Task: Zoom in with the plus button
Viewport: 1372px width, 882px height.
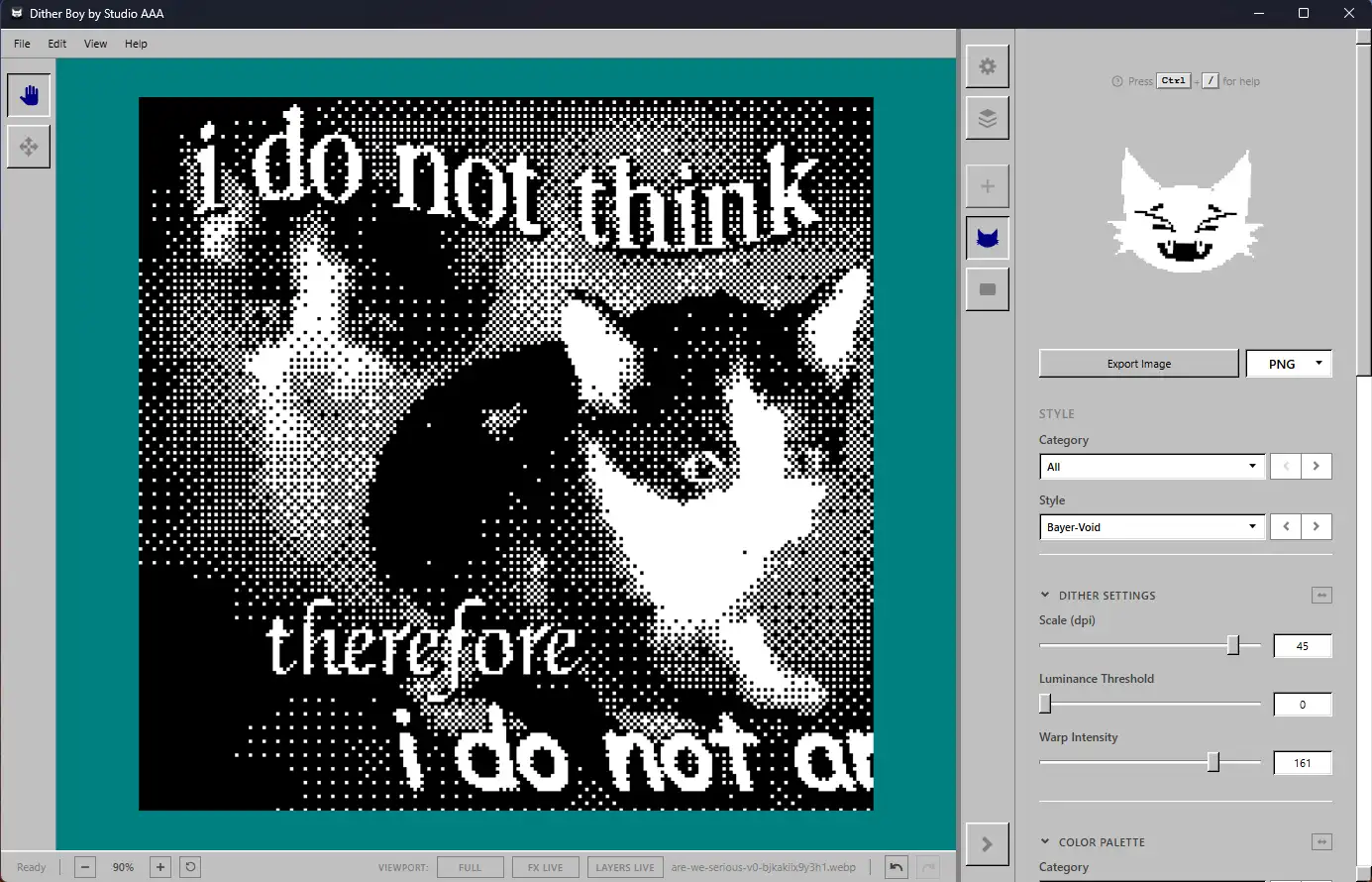Action: tap(160, 867)
